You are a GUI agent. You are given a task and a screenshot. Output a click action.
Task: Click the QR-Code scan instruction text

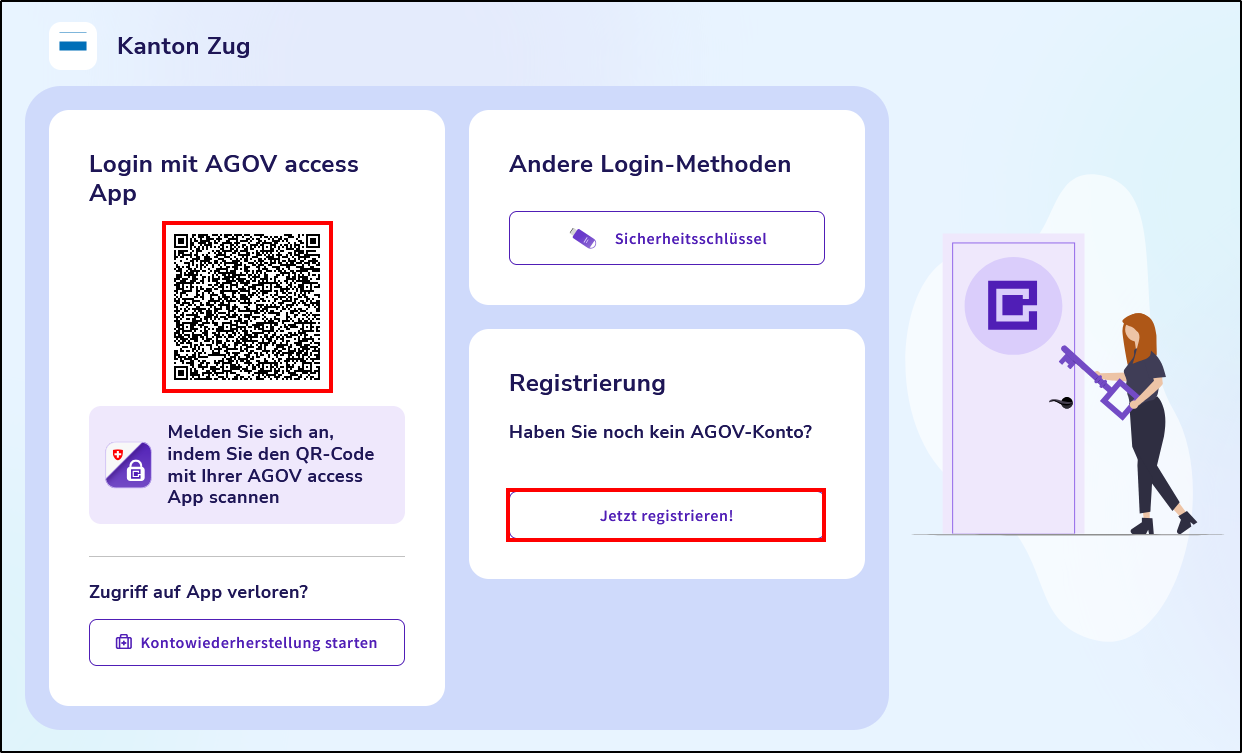click(271, 464)
